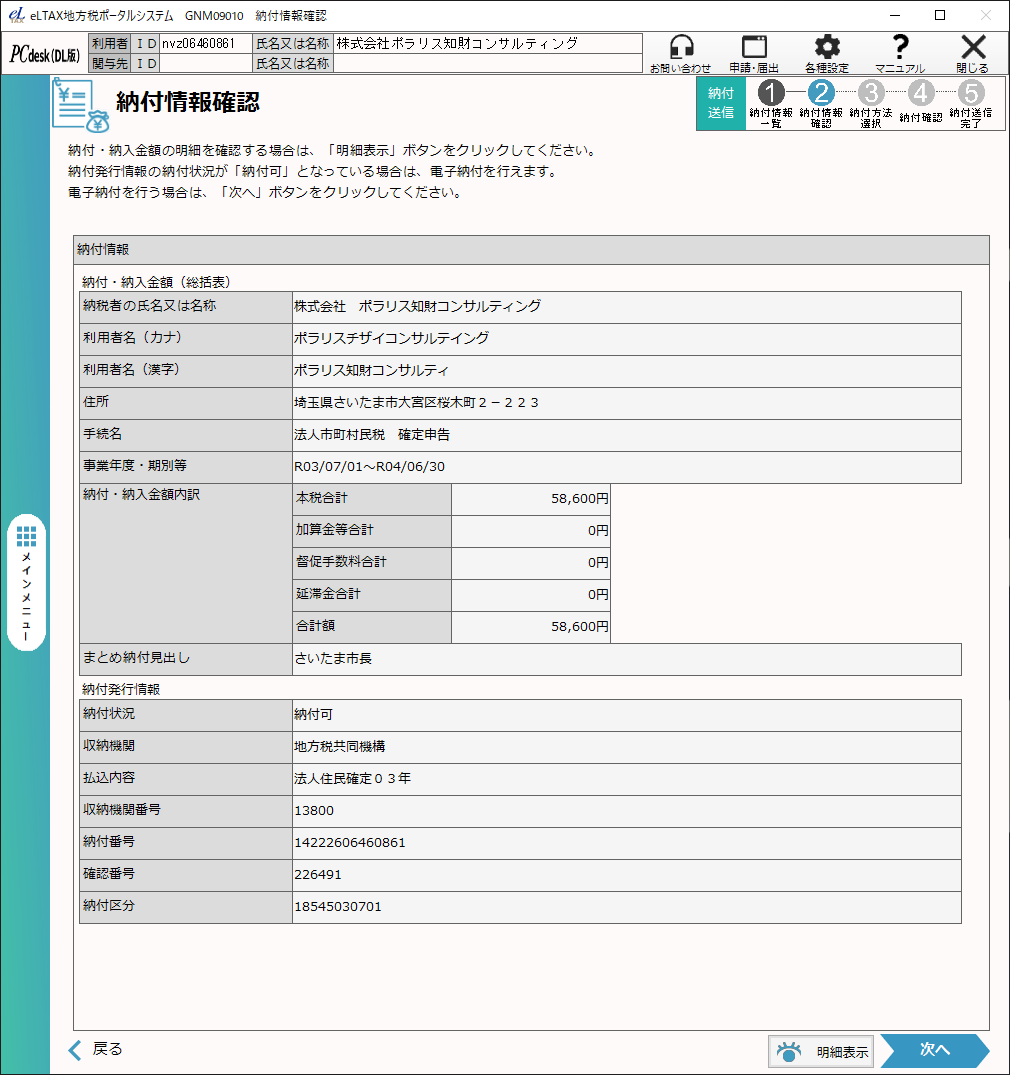This screenshot has width=1010, height=1075.
Task: Click the 延滞金合計 value 0円
Action: tap(531, 594)
